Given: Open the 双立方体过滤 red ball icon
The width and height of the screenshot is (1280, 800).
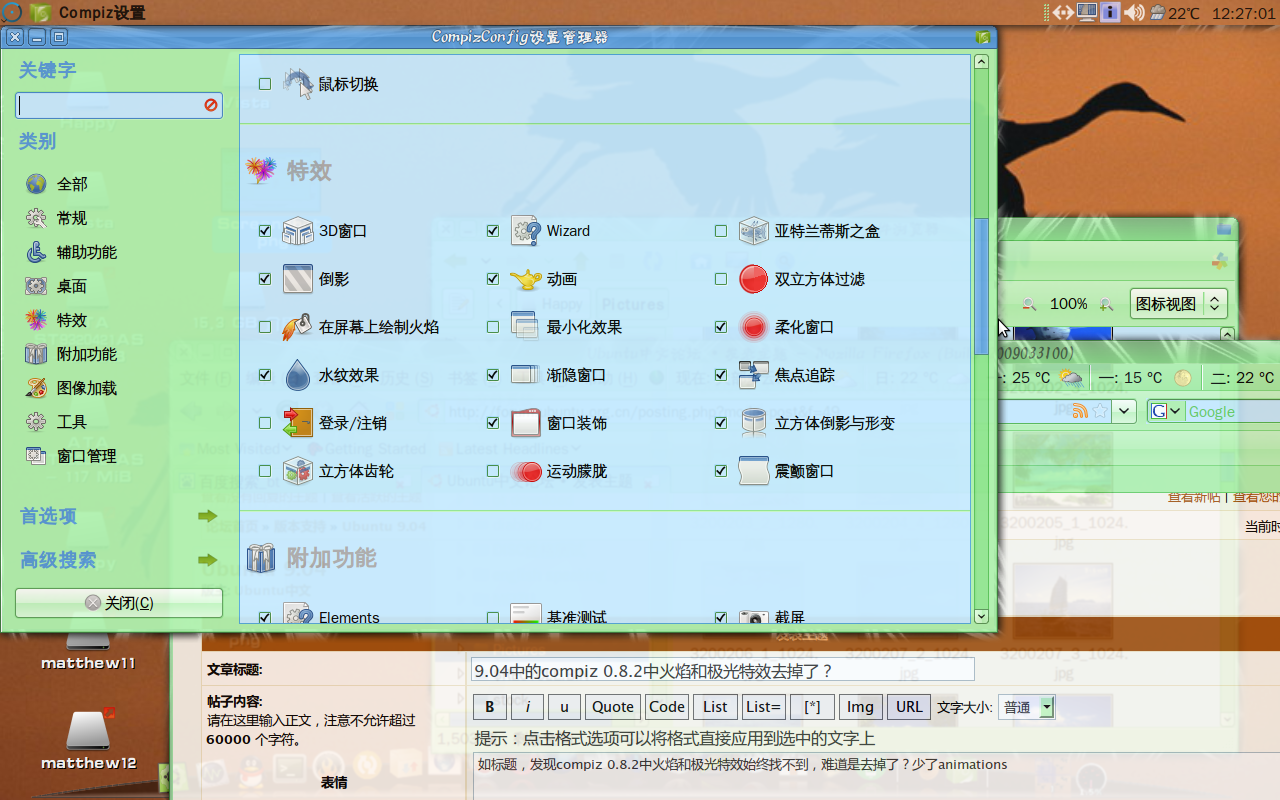Looking at the screenshot, I should click(x=754, y=279).
